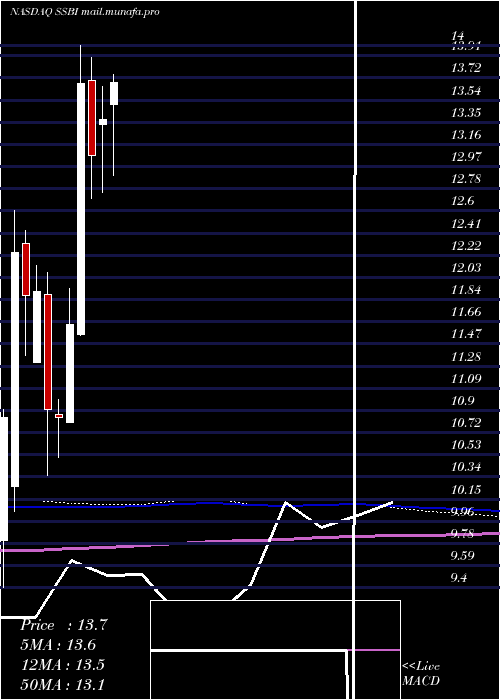The height and width of the screenshot is (700, 500).
Task: Select the 9.78 price axis label
Action: 462,534
